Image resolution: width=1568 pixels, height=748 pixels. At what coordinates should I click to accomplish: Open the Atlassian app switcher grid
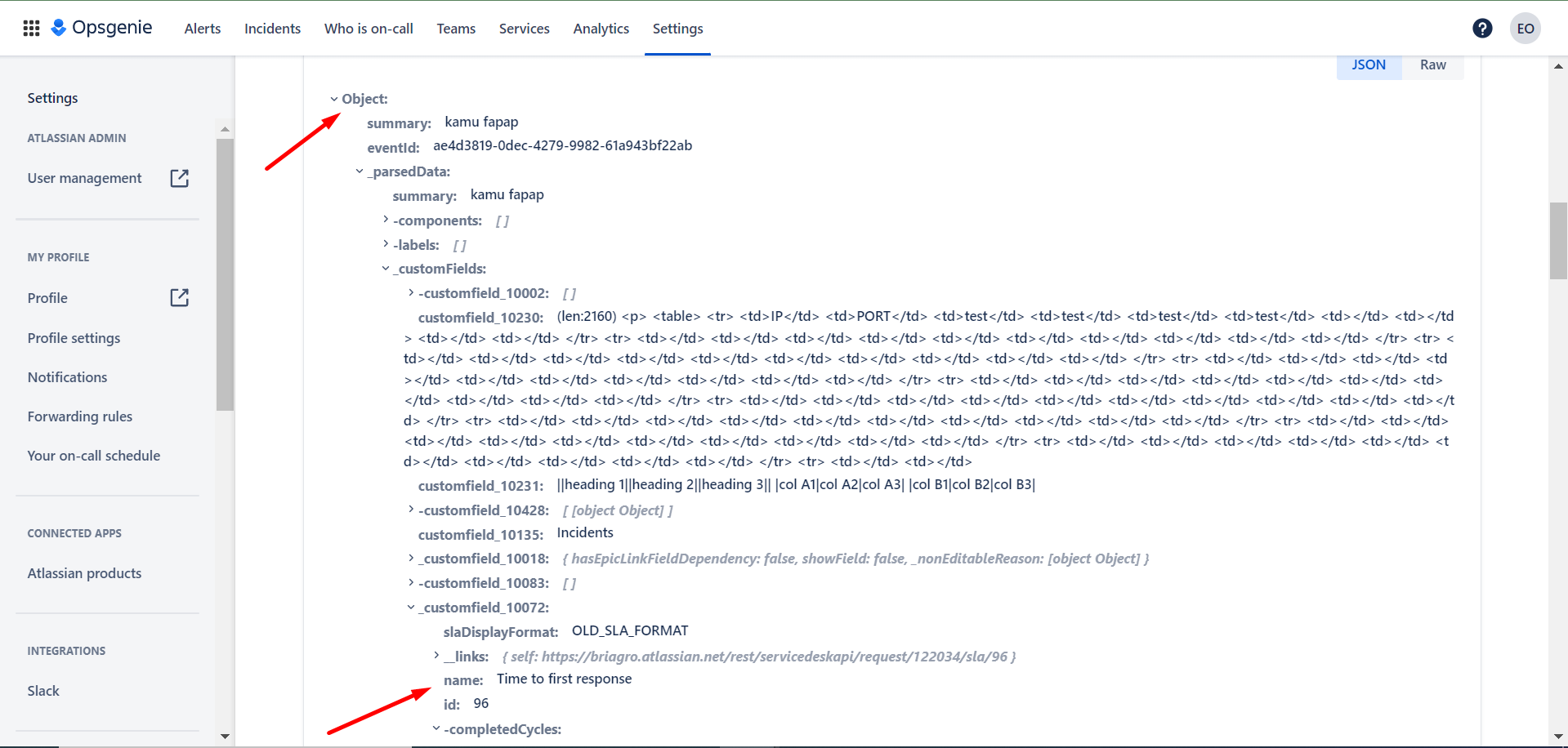[30, 27]
